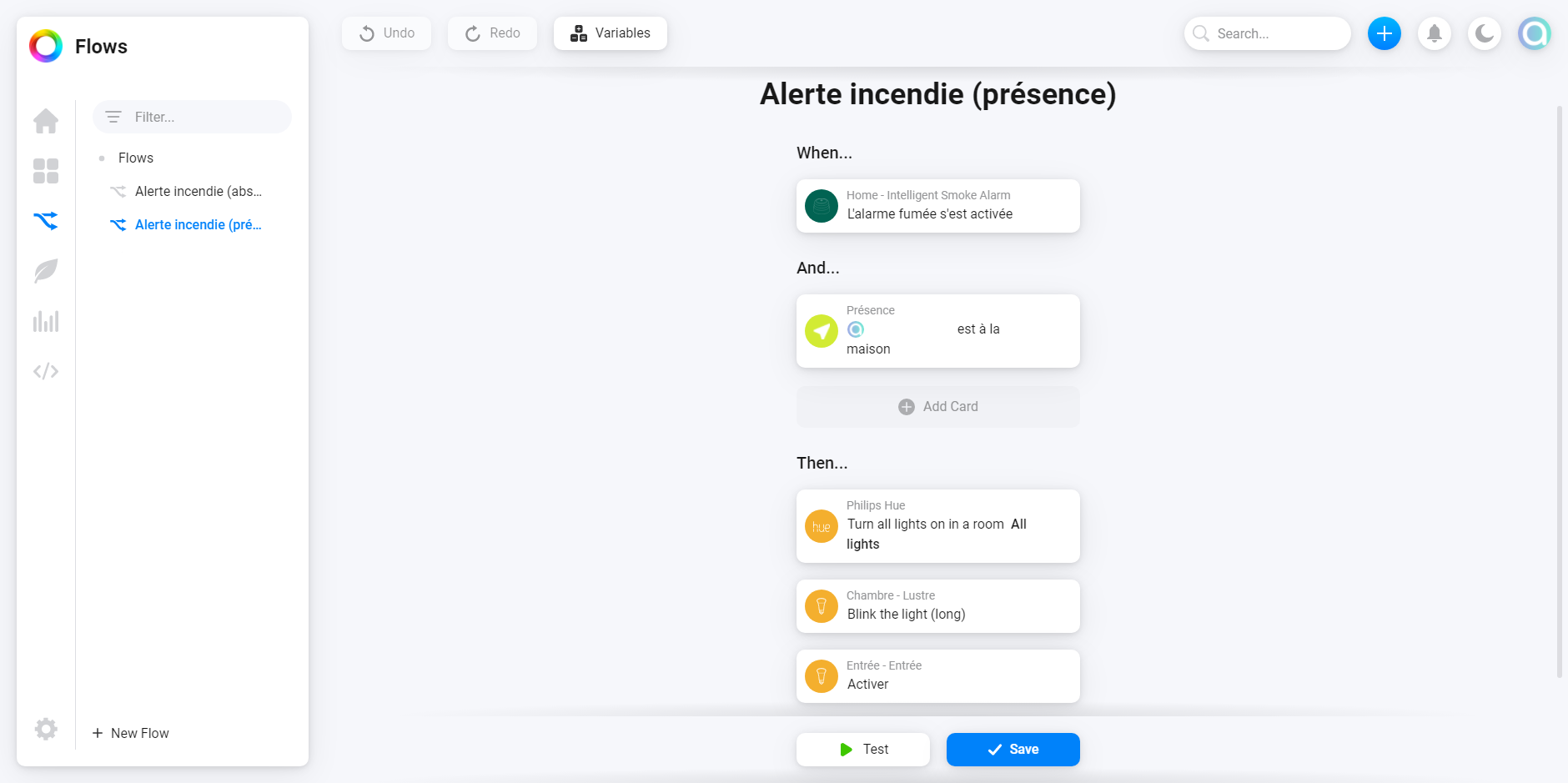The width and height of the screenshot is (1568, 783).
Task: Click the Chambre - Lustre bulb icon
Action: pyautogui.click(x=822, y=606)
